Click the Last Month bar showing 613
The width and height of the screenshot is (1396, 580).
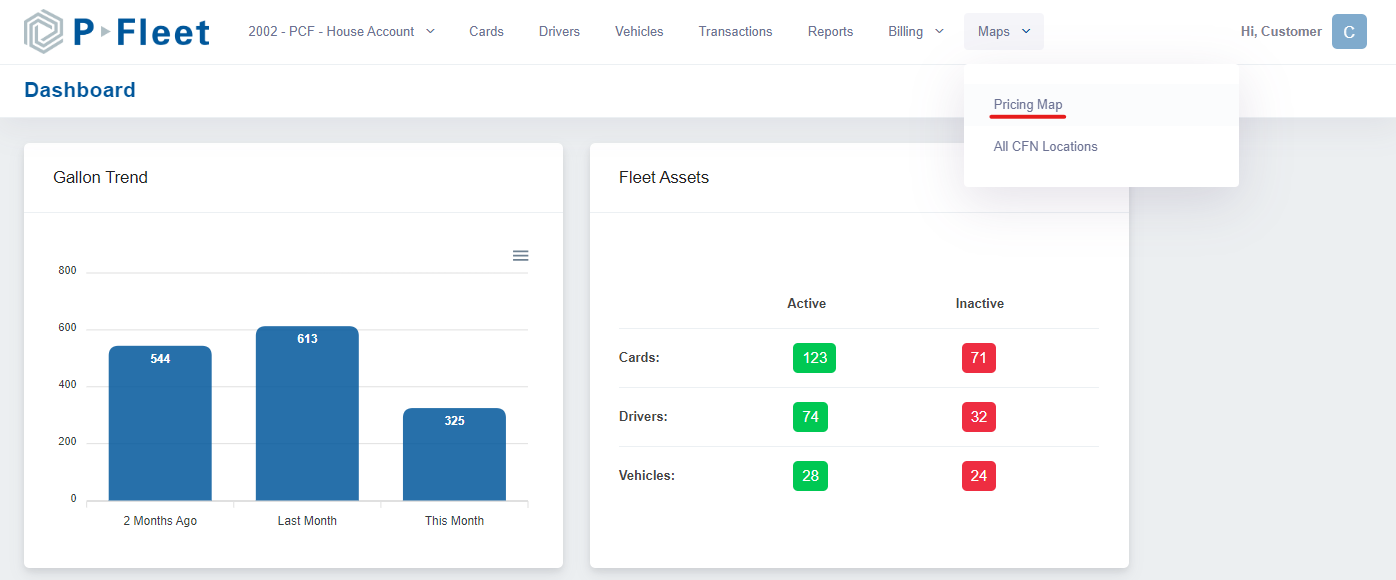[x=307, y=410]
